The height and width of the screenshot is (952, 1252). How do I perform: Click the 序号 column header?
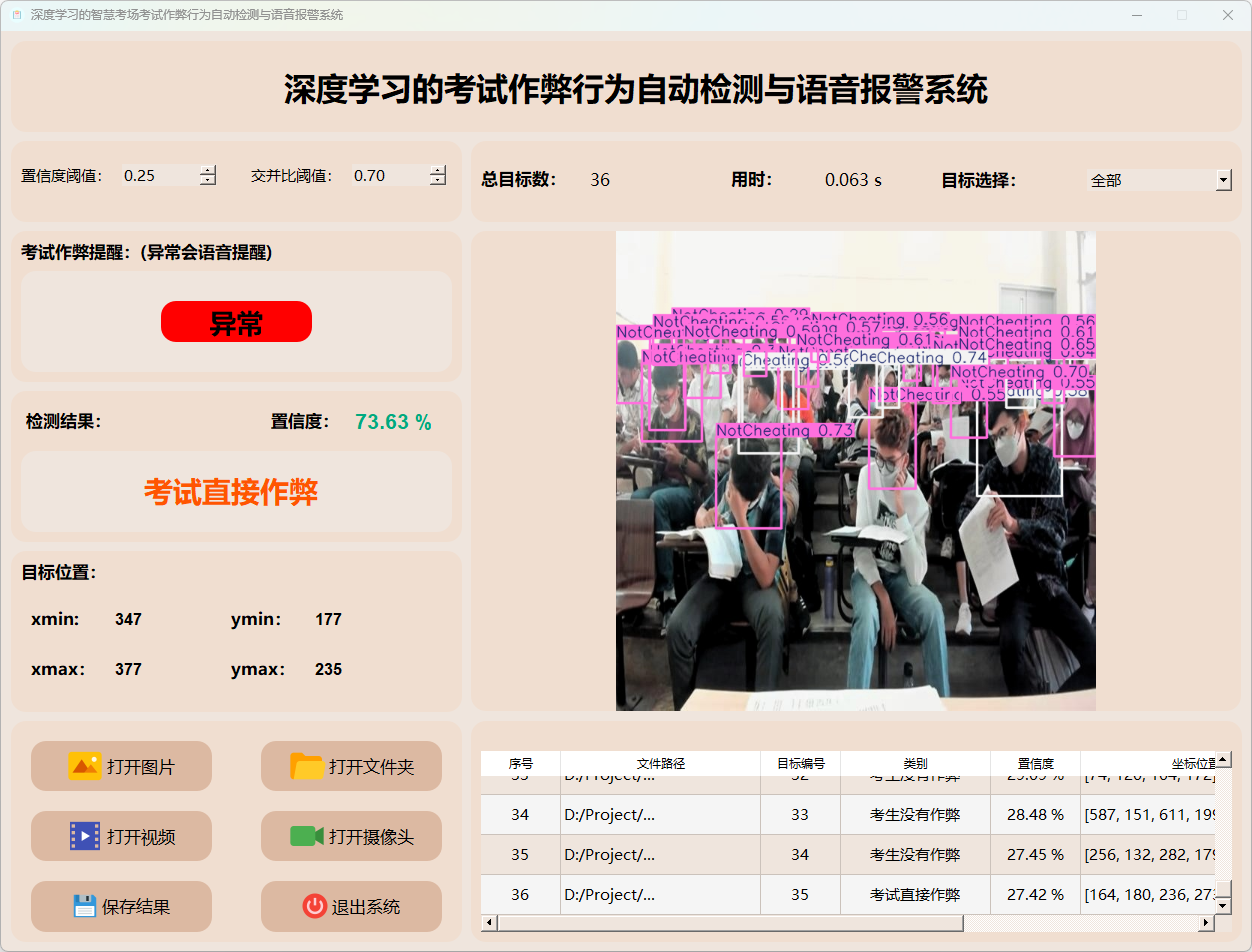coord(521,763)
